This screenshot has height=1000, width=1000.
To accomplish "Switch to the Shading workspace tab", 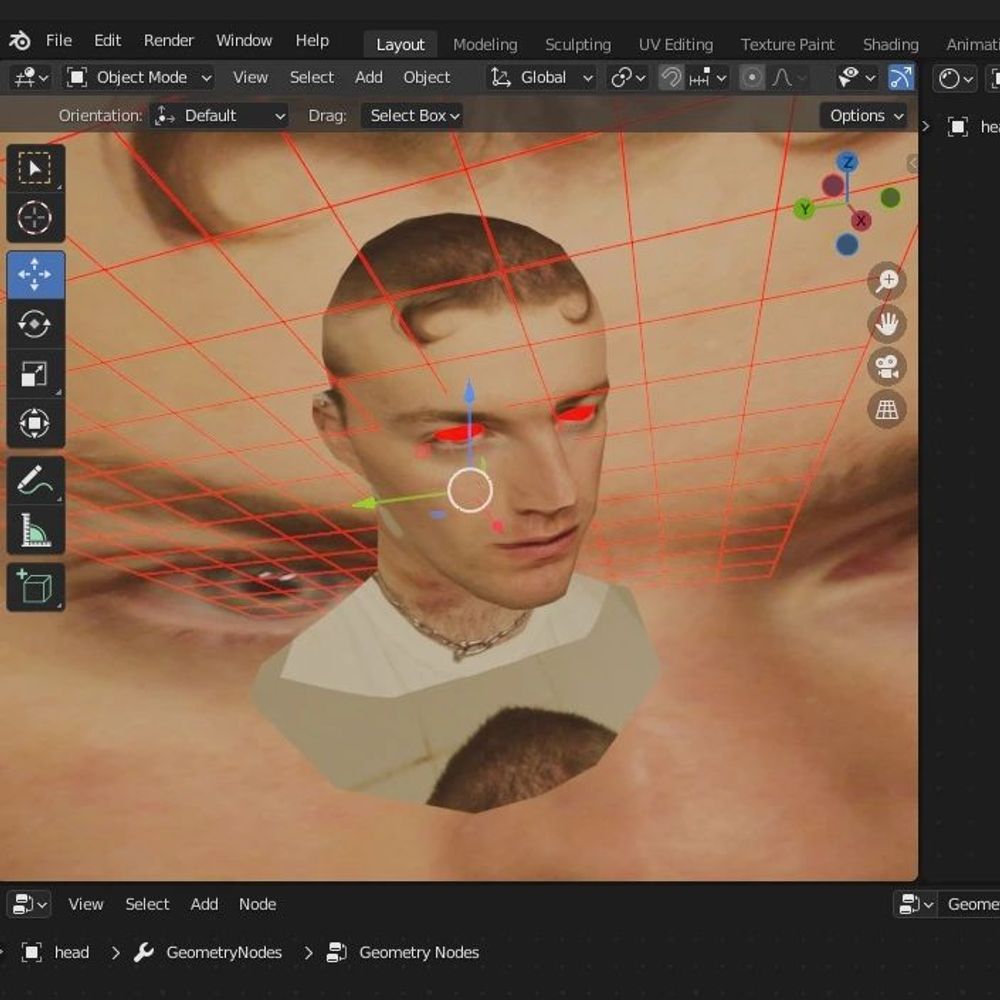I will tap(890, 45).
